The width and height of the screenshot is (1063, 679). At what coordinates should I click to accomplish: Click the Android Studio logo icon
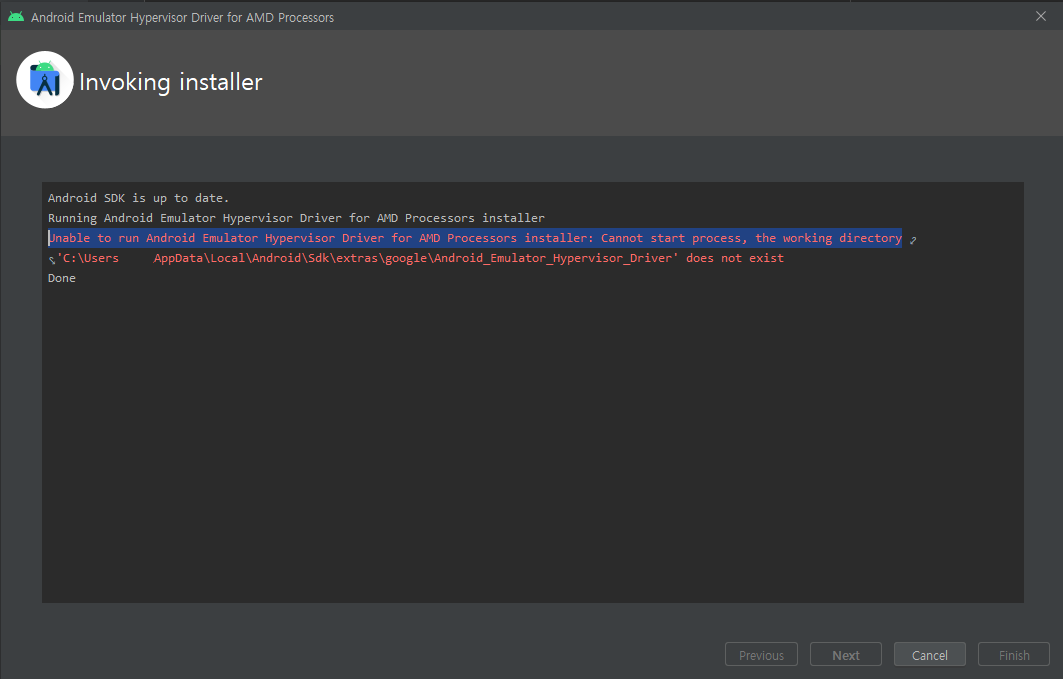click(45, 80)
